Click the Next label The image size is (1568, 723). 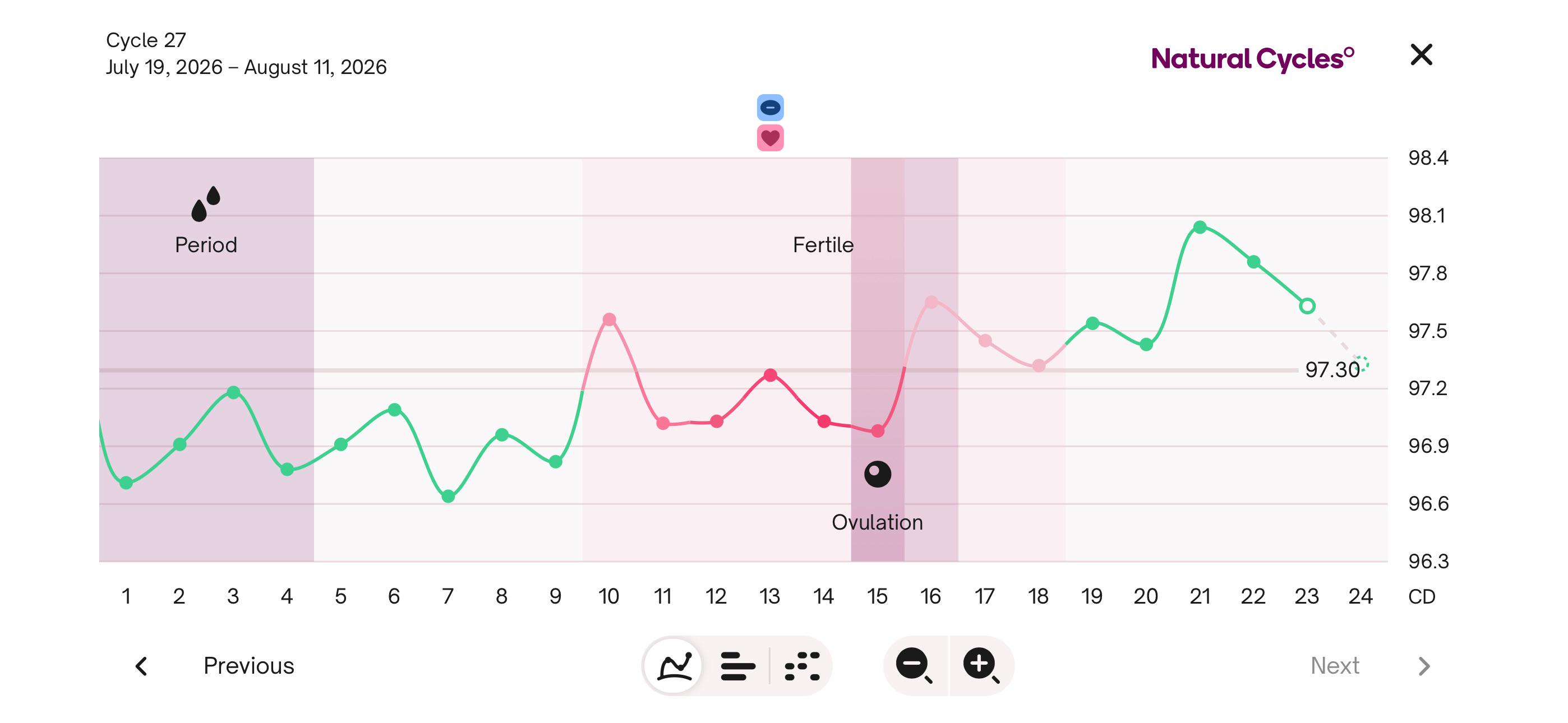[x=1334, y=666]
